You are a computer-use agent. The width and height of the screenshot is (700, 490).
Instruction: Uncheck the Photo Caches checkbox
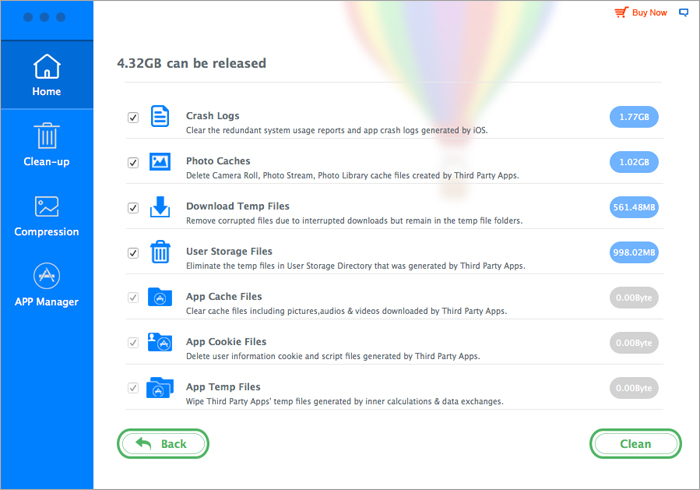pyautogui.click(x=133, y=162)
